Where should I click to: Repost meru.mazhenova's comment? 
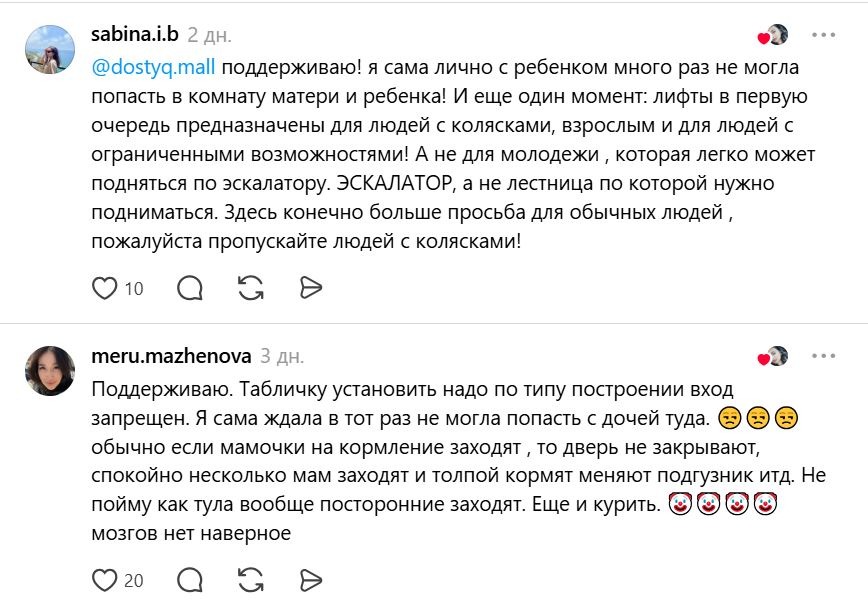(x=251, y=580)
